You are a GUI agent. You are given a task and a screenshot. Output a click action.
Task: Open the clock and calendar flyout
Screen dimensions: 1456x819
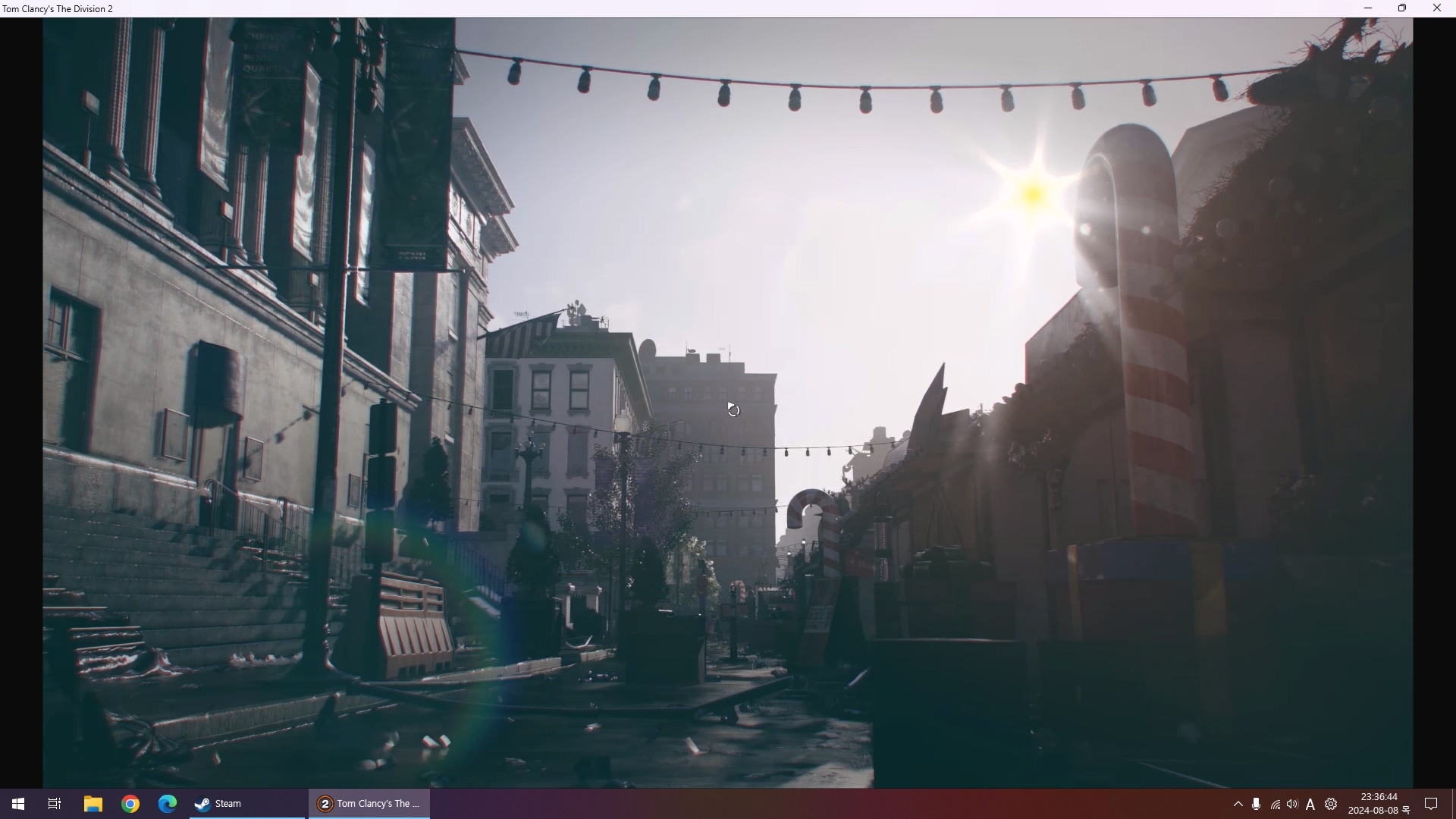point(1379,804)
